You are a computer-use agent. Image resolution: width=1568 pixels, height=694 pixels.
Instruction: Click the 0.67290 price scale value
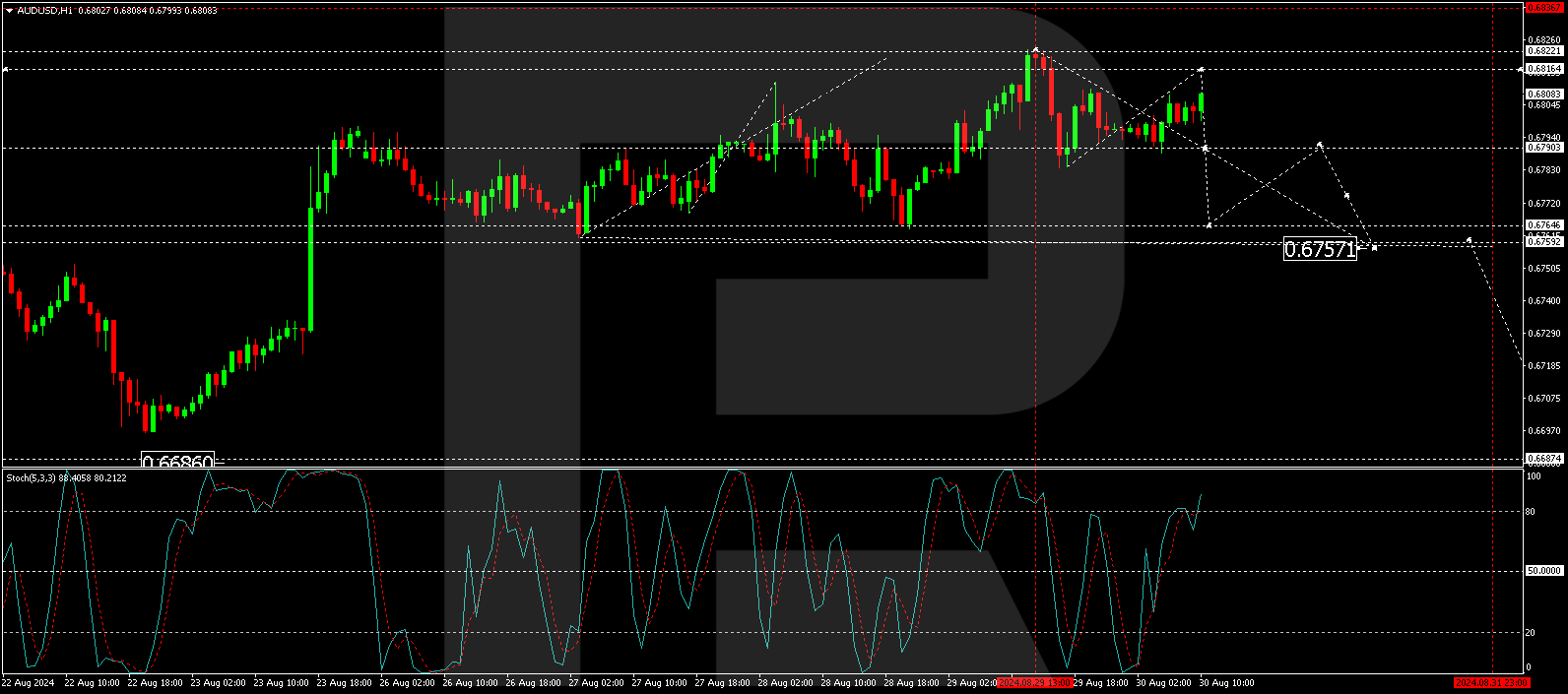click(1544, 334)
